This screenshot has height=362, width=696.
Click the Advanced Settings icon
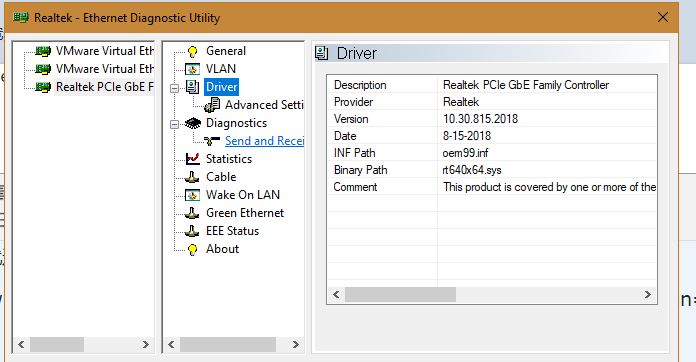click(x=212, y=105)
